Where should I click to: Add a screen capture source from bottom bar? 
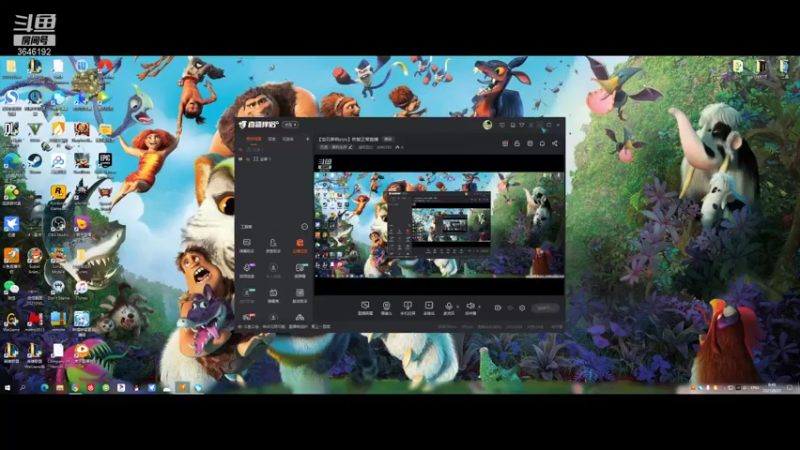click(365, 308)
